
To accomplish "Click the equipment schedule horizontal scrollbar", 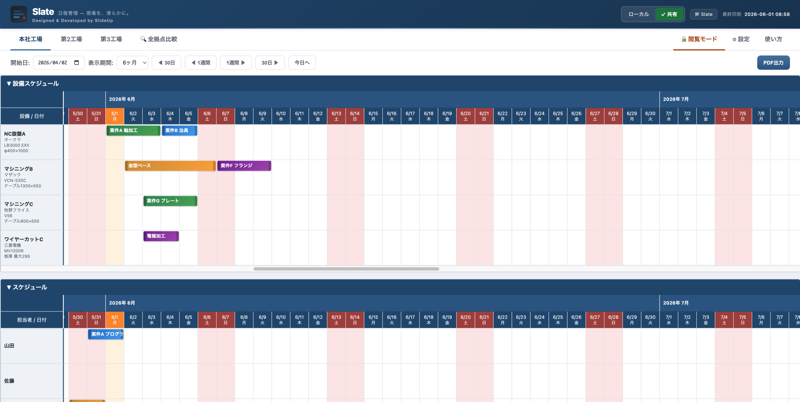I will click(346, 268).
